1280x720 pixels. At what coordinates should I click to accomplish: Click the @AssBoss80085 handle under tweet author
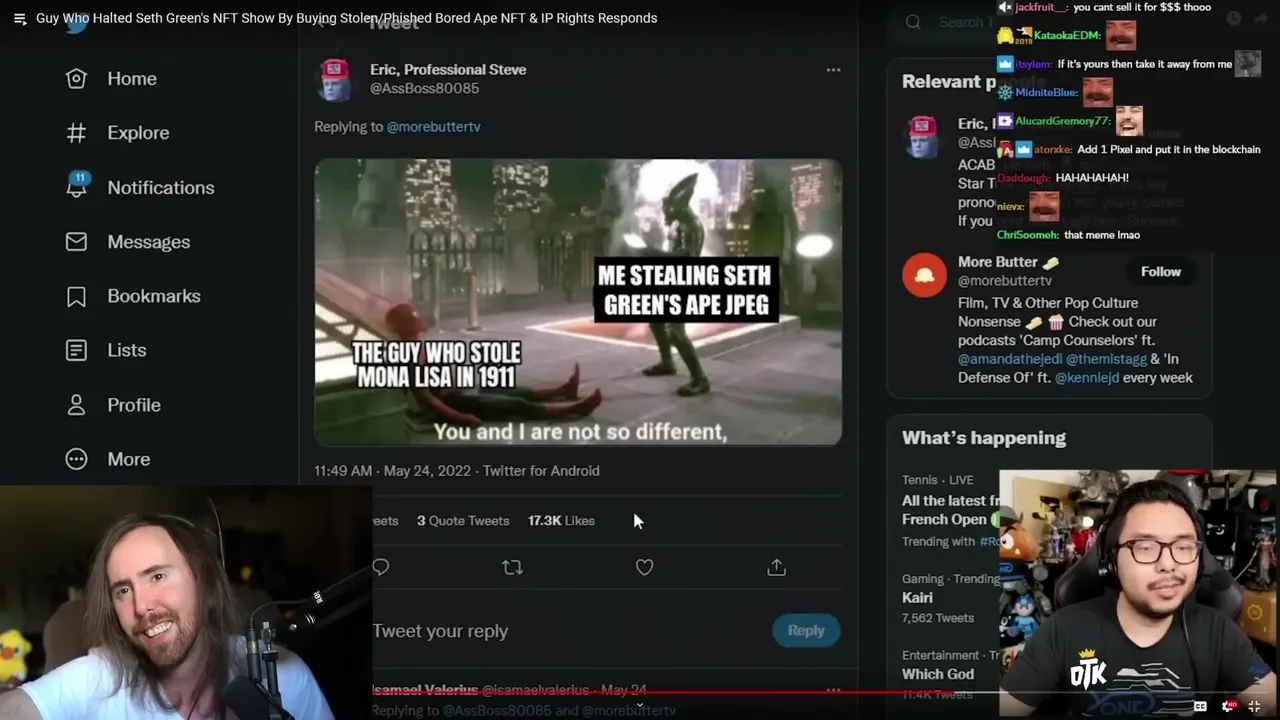click(x=424, y=88)
